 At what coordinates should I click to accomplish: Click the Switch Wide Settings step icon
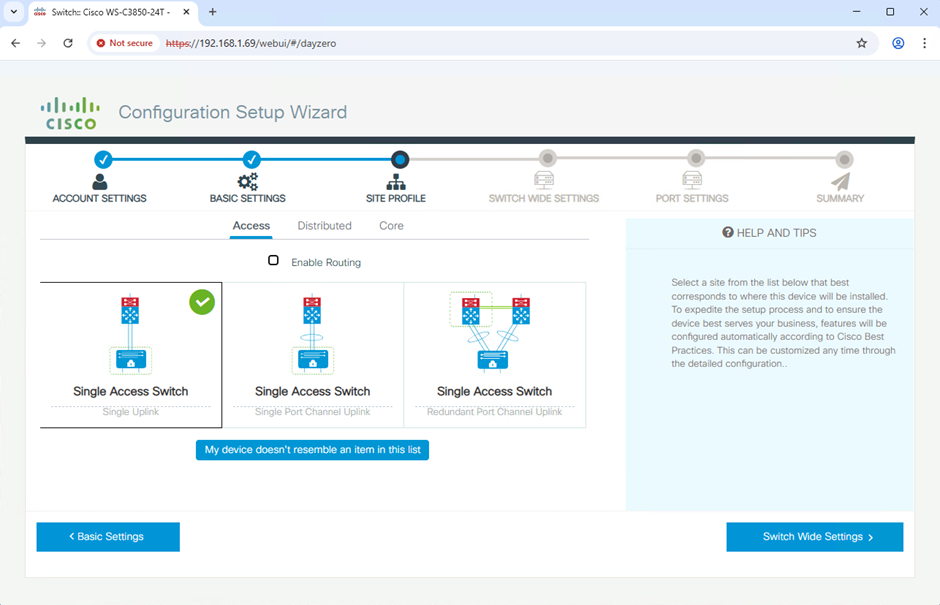tap(544, 180)
